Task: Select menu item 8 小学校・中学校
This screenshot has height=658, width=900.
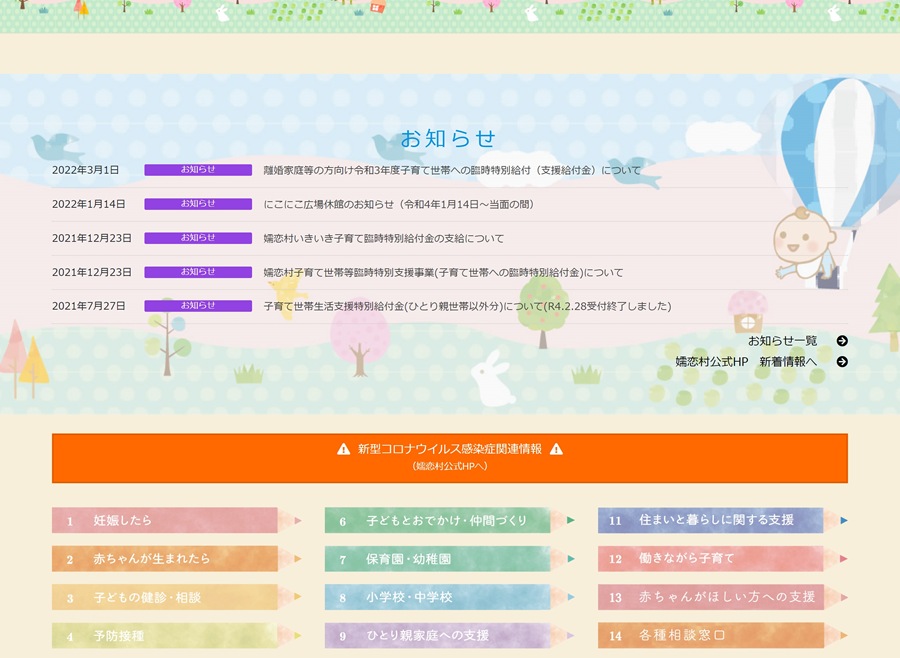Action: click(438, 597)
